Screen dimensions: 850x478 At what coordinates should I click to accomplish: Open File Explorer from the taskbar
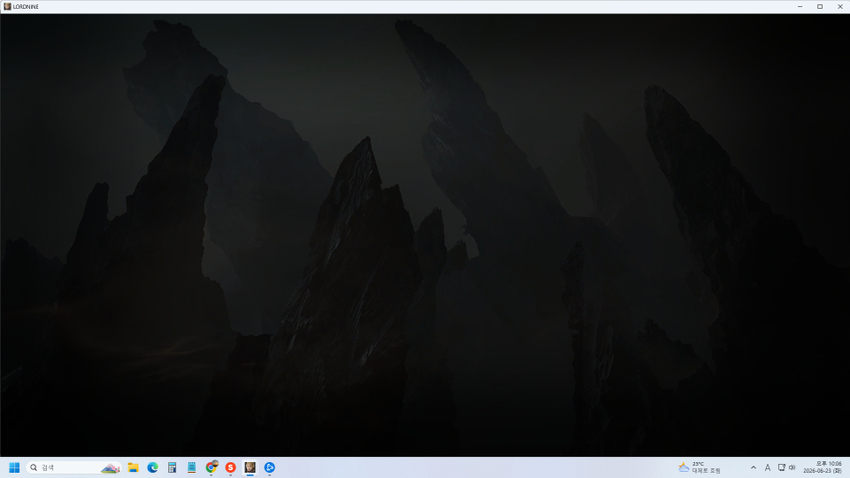133,467
